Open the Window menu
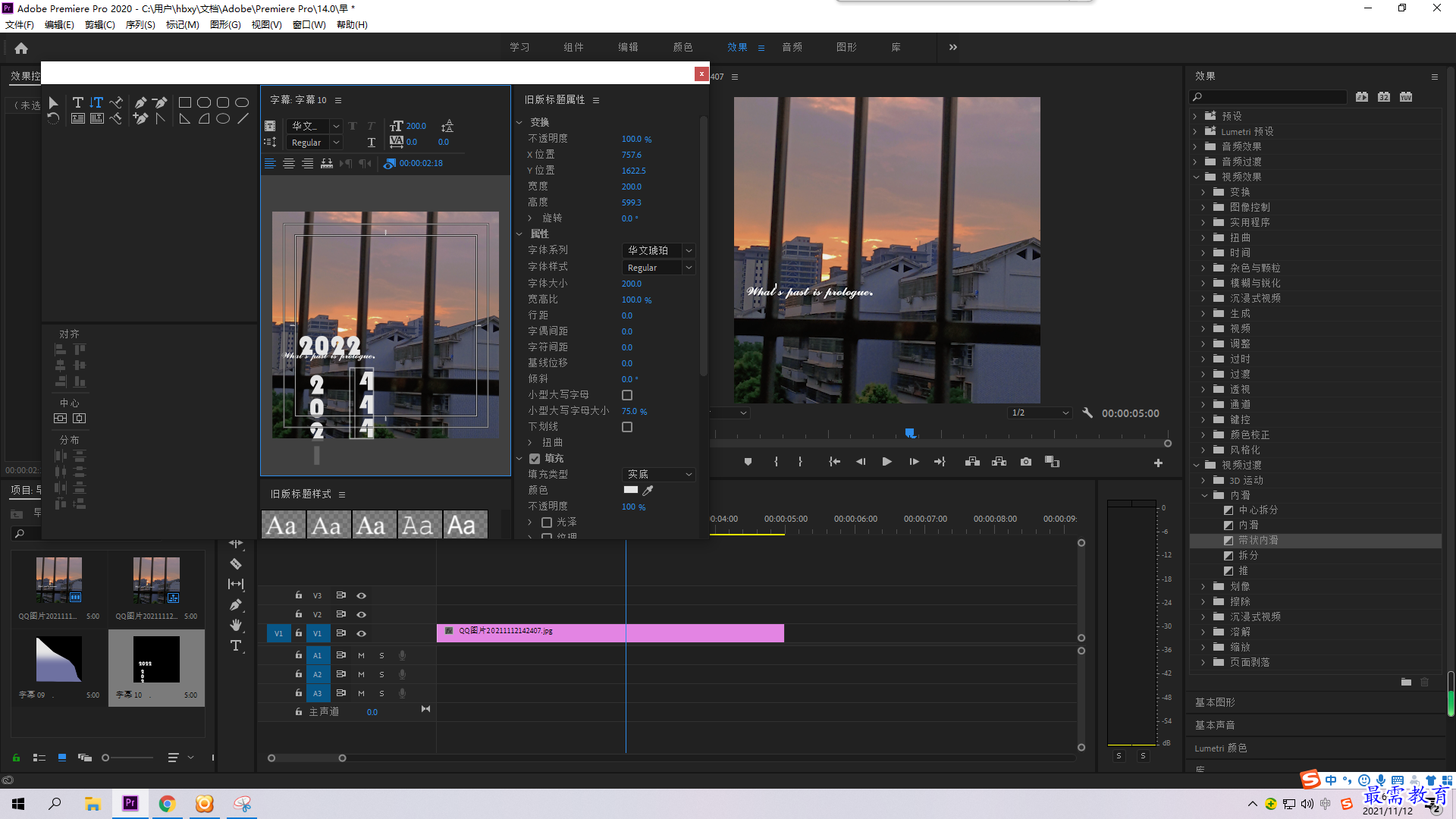 click(309, 24)
